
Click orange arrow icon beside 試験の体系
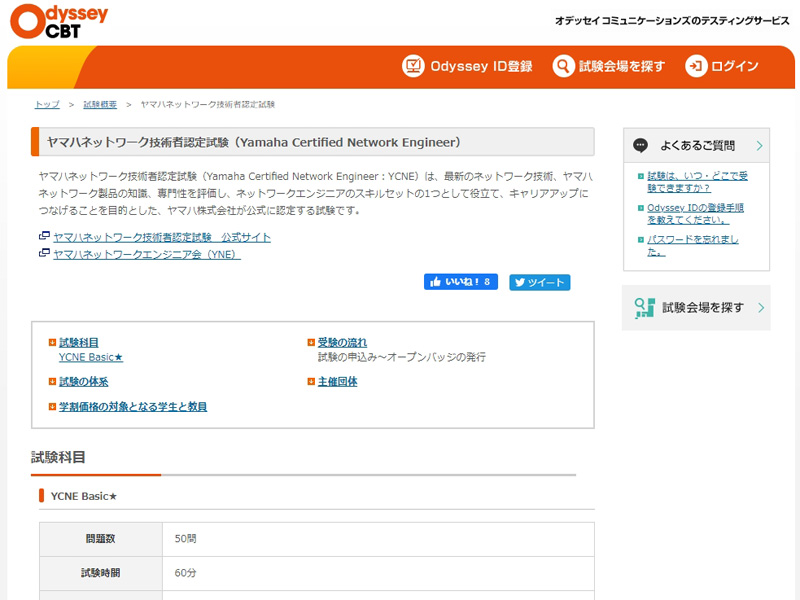pyautogui.click(x=52, y=382)
